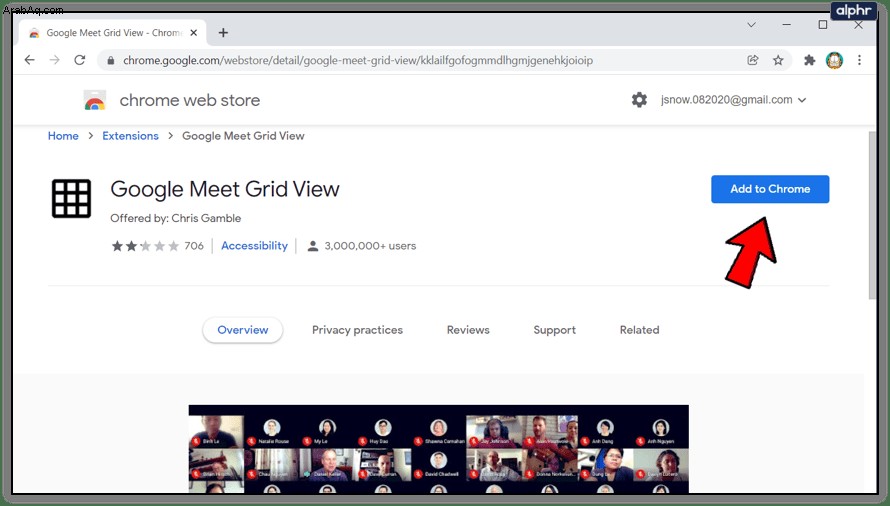The width and height of the screenshot is (890, 506).
Task: Open the Related tab
Action: 639,330
